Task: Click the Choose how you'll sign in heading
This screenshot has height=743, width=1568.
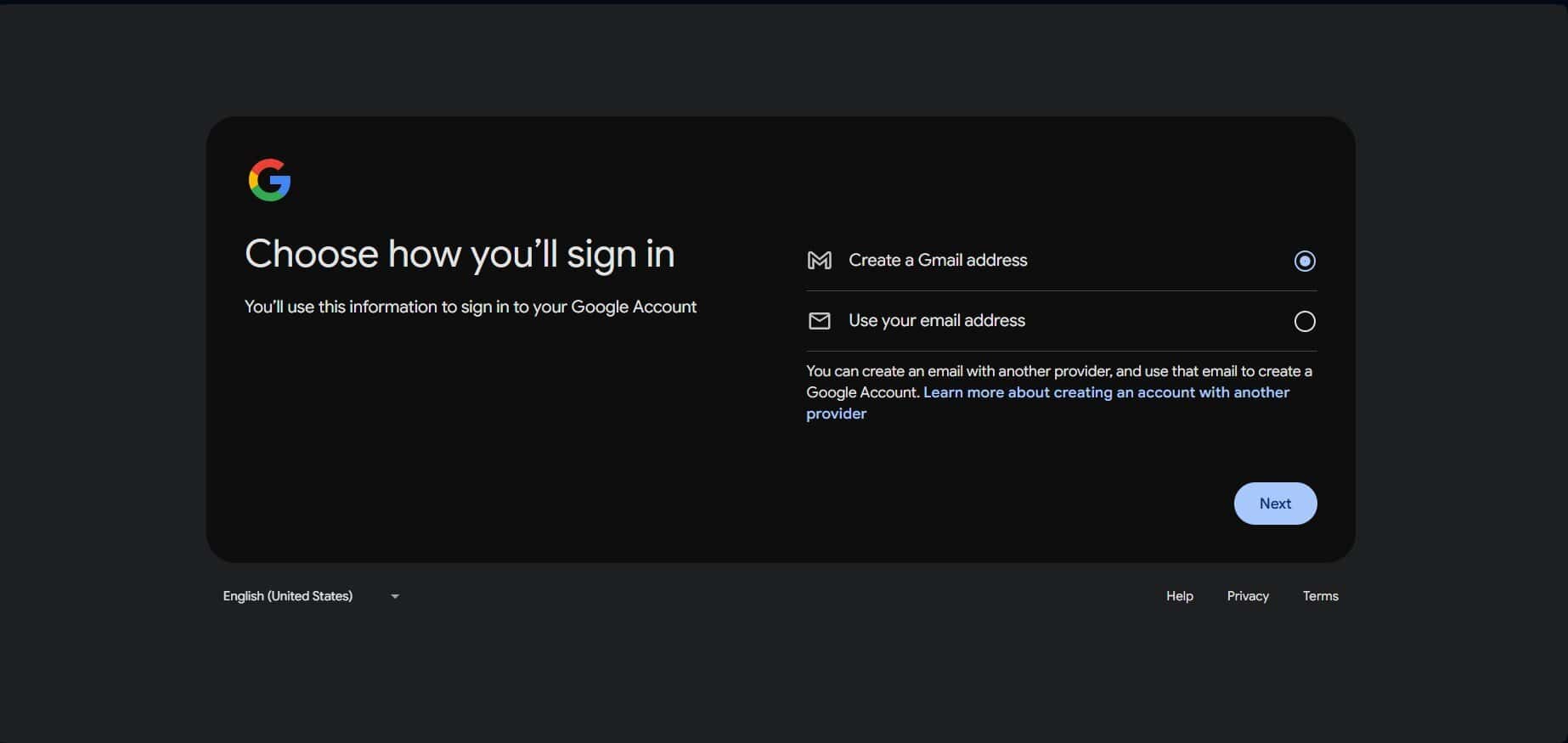Action: (x=460, y=254)
